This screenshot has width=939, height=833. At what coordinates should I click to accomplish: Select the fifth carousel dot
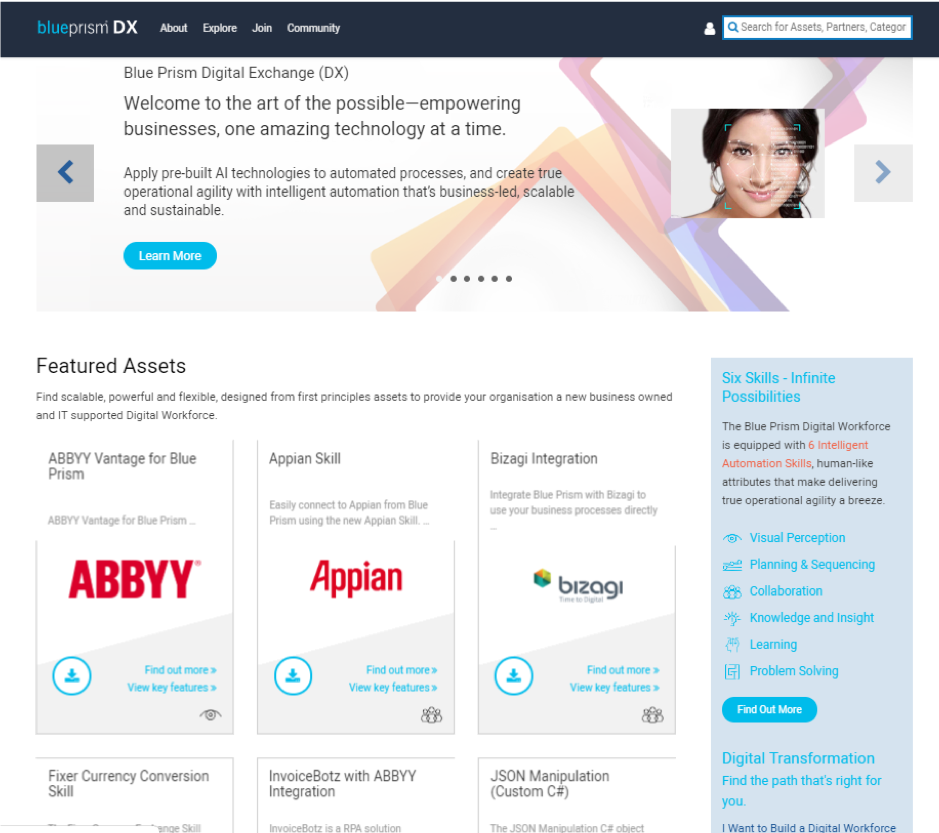point(495,278)
